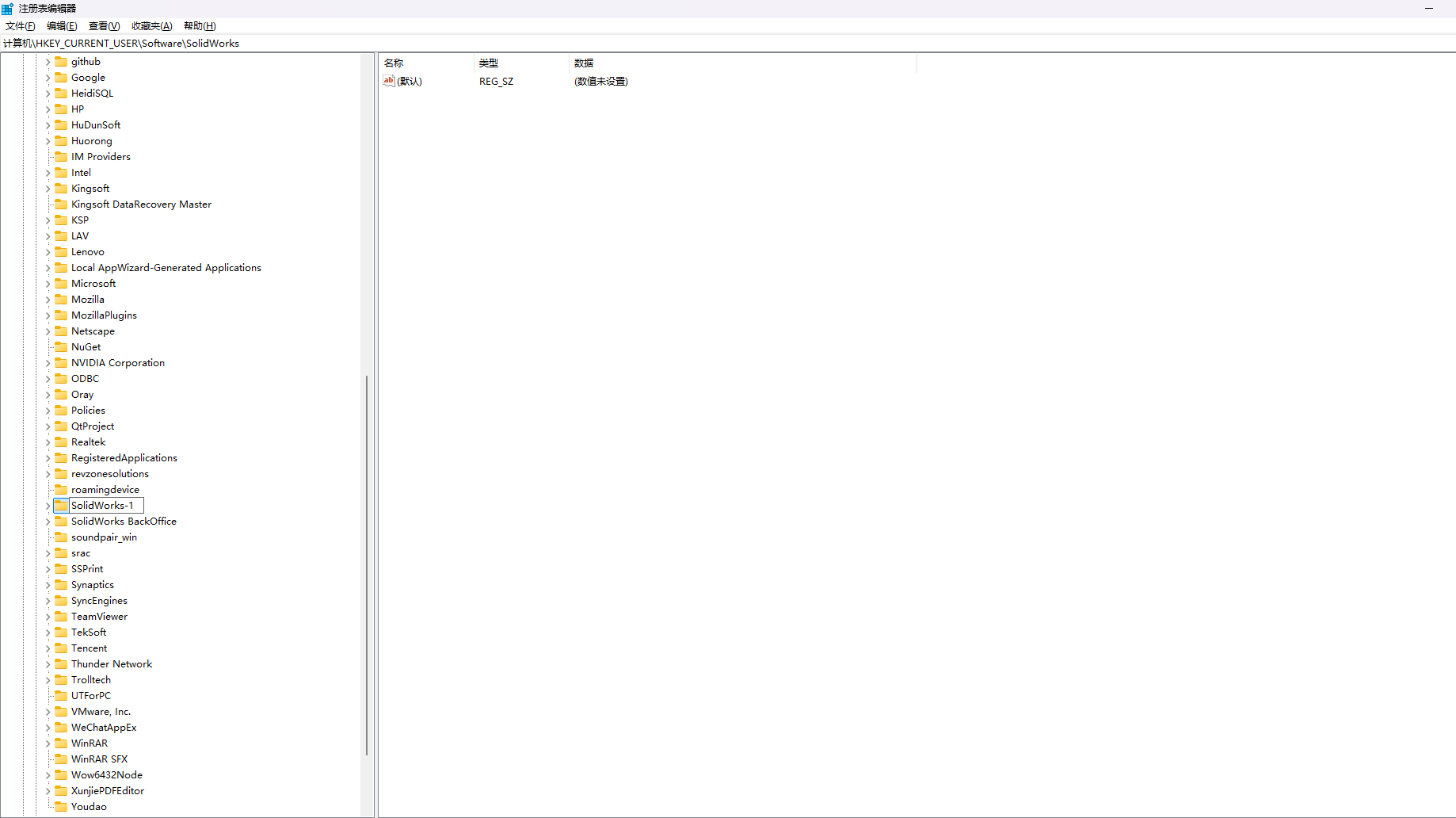The width and height of the screenshot is (1456, 818).
Task: Select the roamingdevice key
Action: [x=105, y=490]
